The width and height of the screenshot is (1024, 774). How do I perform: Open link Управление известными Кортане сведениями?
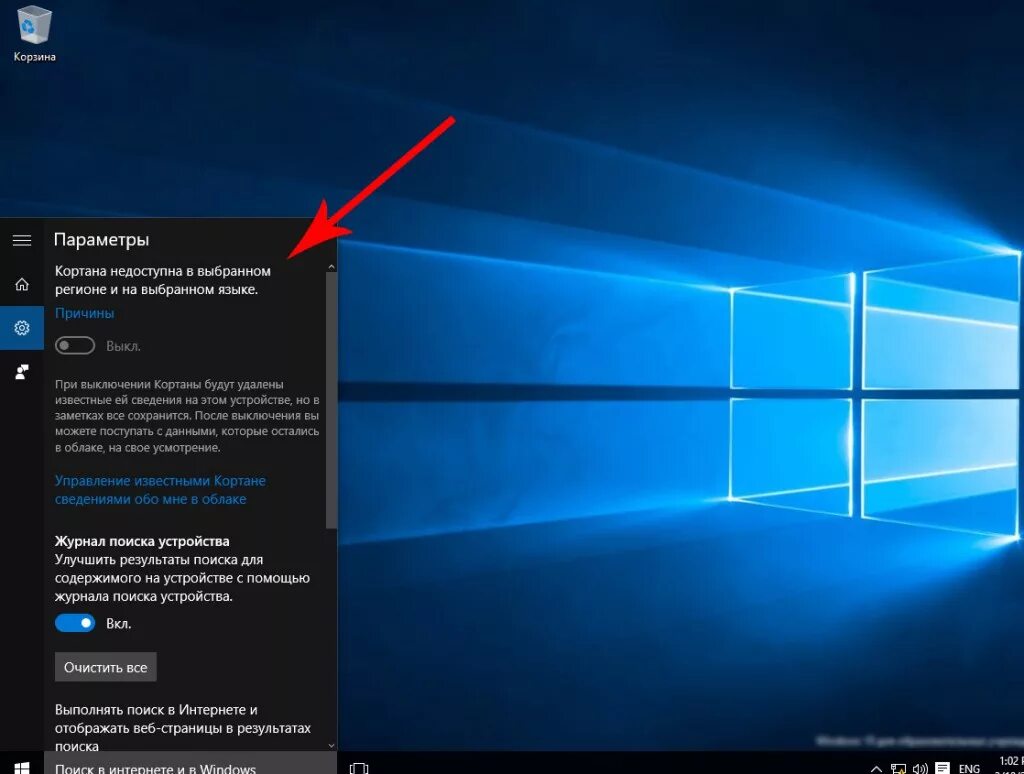coord(160,489)
